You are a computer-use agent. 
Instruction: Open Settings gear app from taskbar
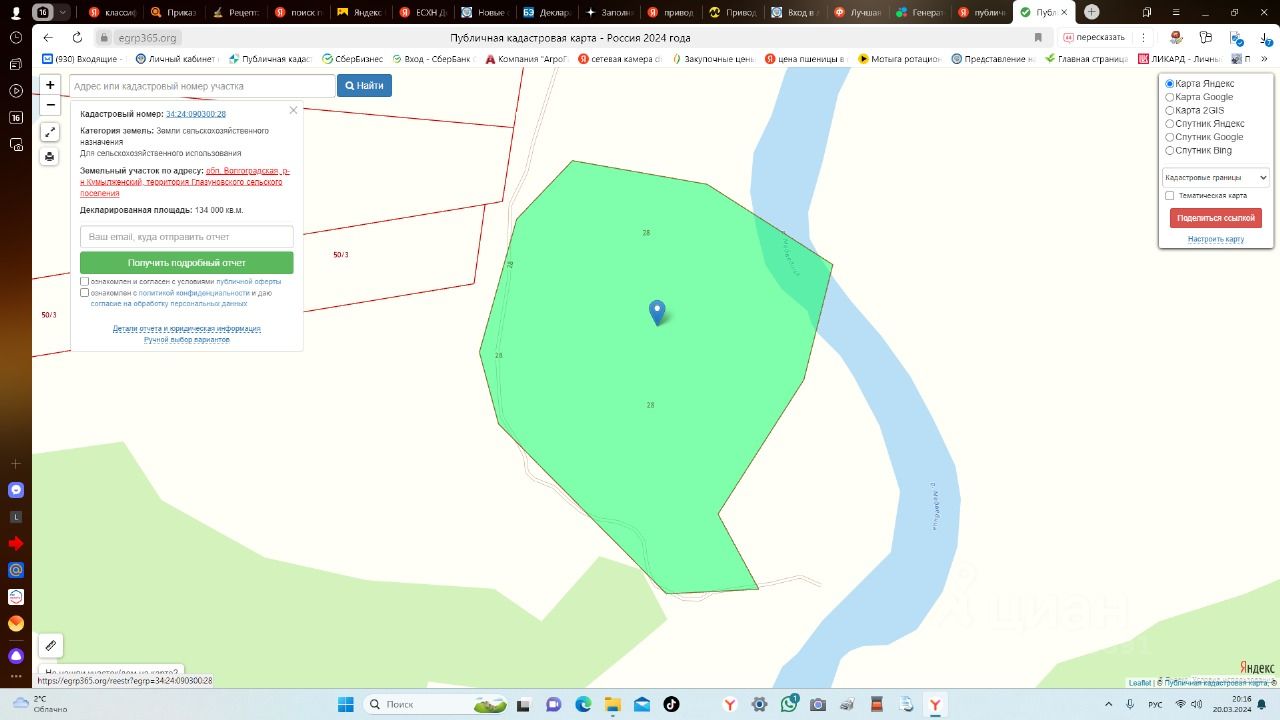759,704
